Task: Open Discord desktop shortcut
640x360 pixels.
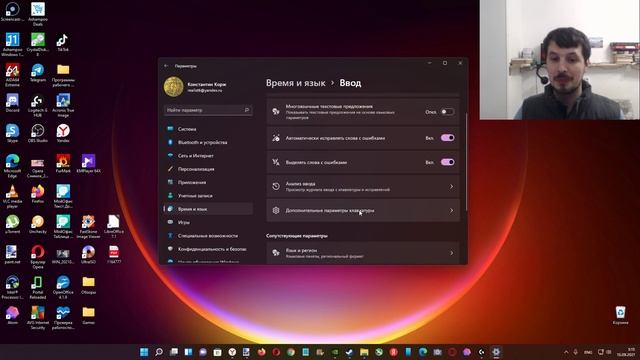Action: tap(12, 103)
